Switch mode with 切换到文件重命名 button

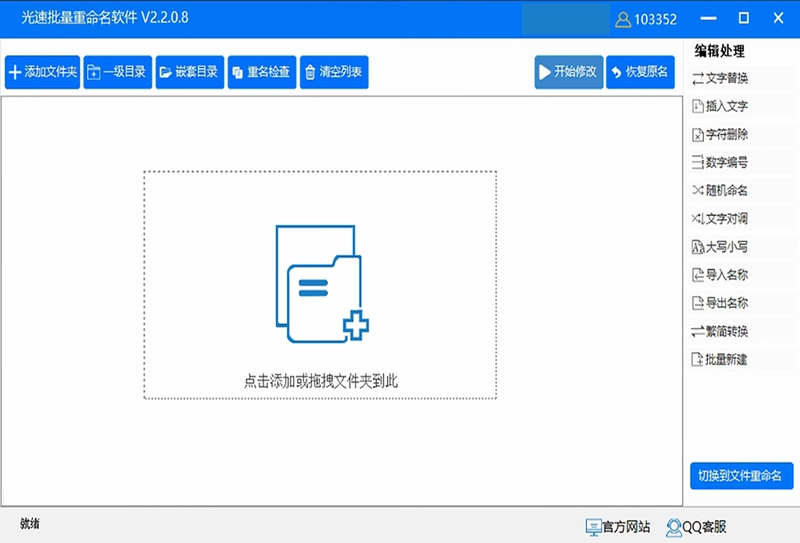click(x=741, y=476)
